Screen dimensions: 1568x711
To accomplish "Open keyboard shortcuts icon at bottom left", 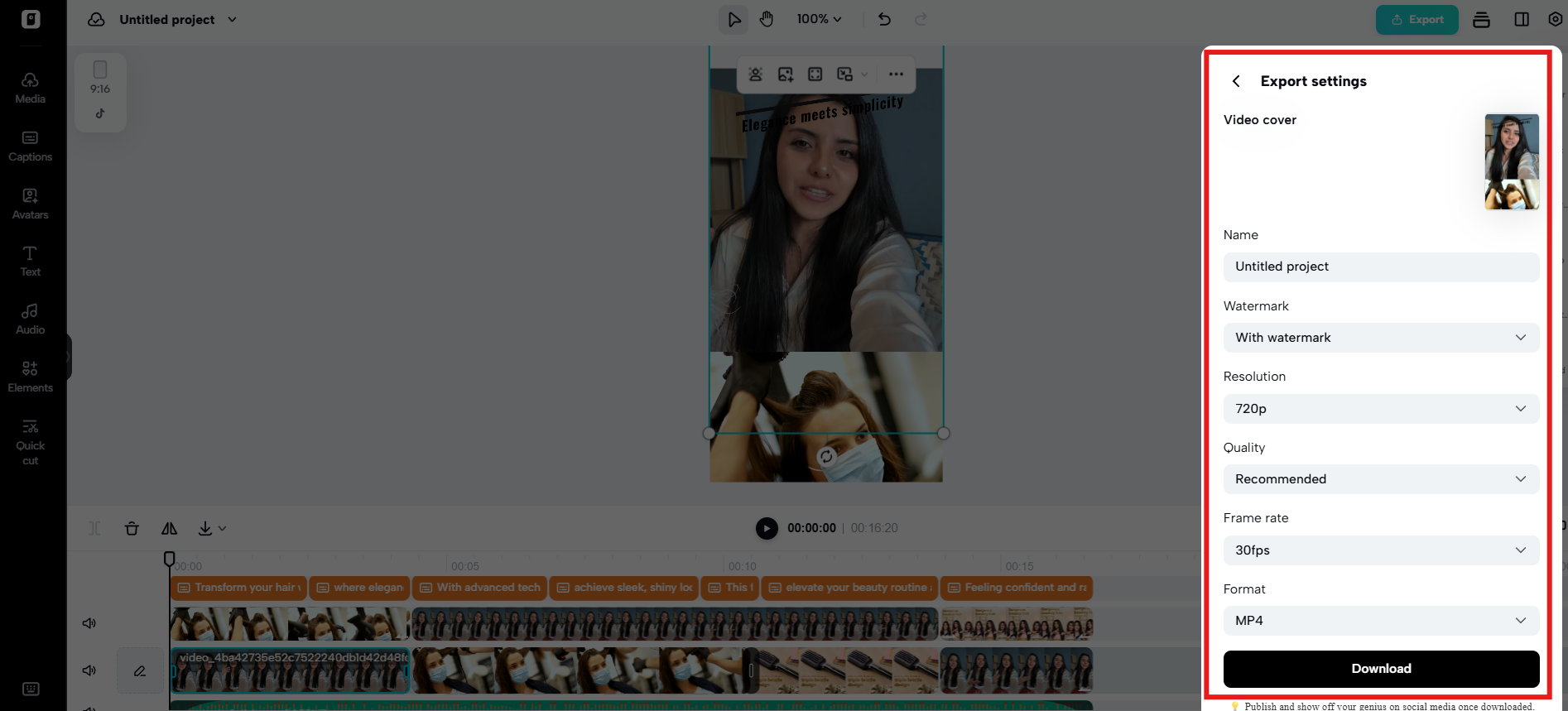I will [31, 689].
